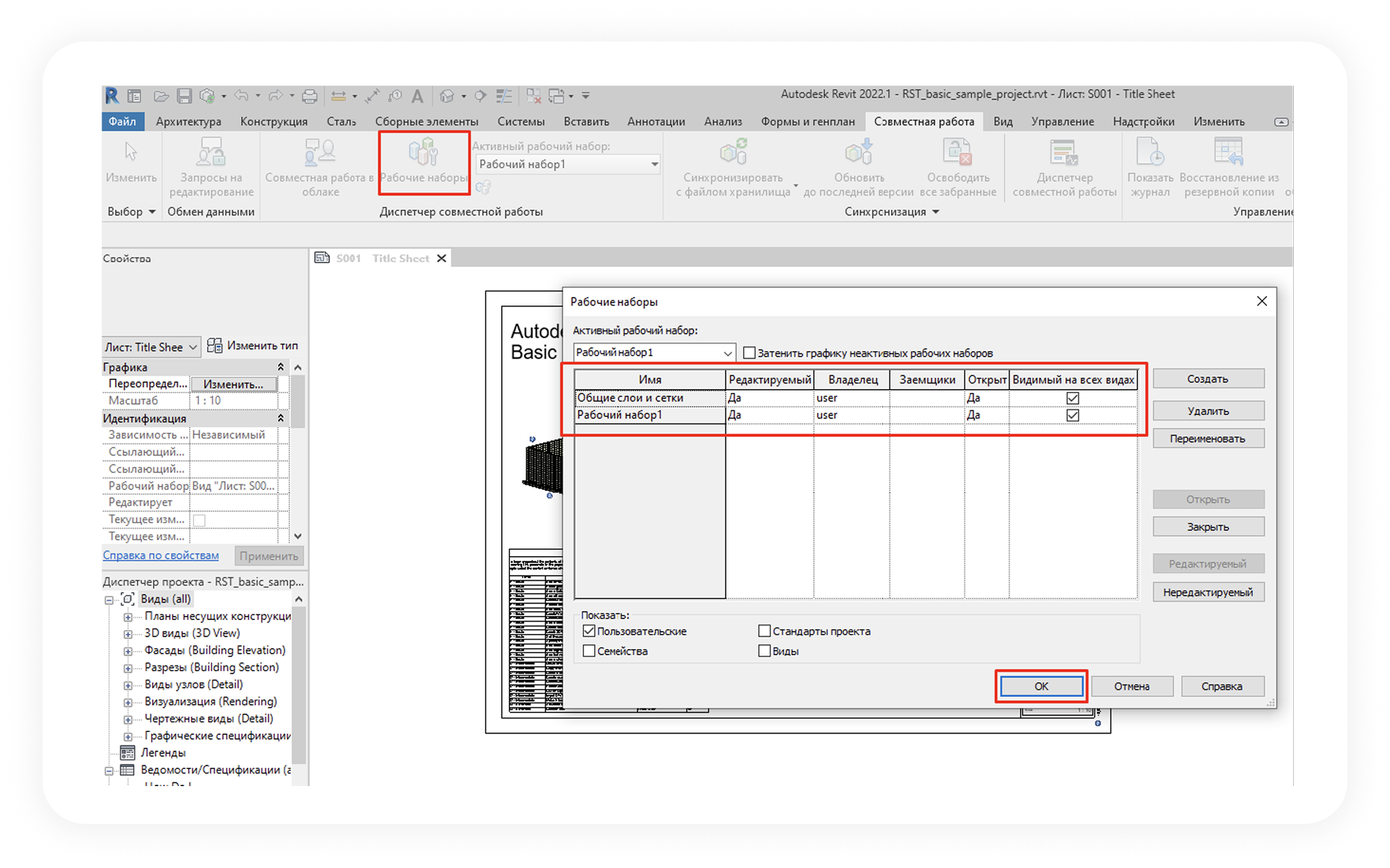Enable Затенить графику неактивных рабочих наборов checkbox

[749, 353]
